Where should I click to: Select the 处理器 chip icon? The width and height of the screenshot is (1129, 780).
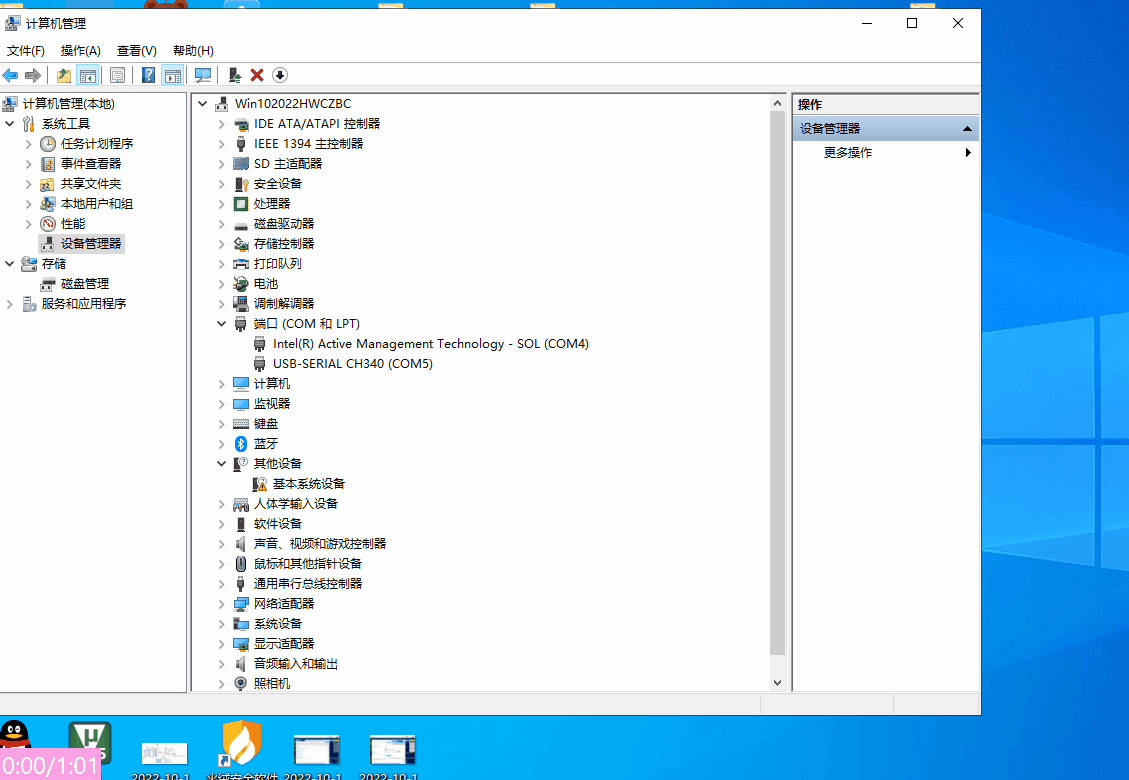click(x=241, y=204)
